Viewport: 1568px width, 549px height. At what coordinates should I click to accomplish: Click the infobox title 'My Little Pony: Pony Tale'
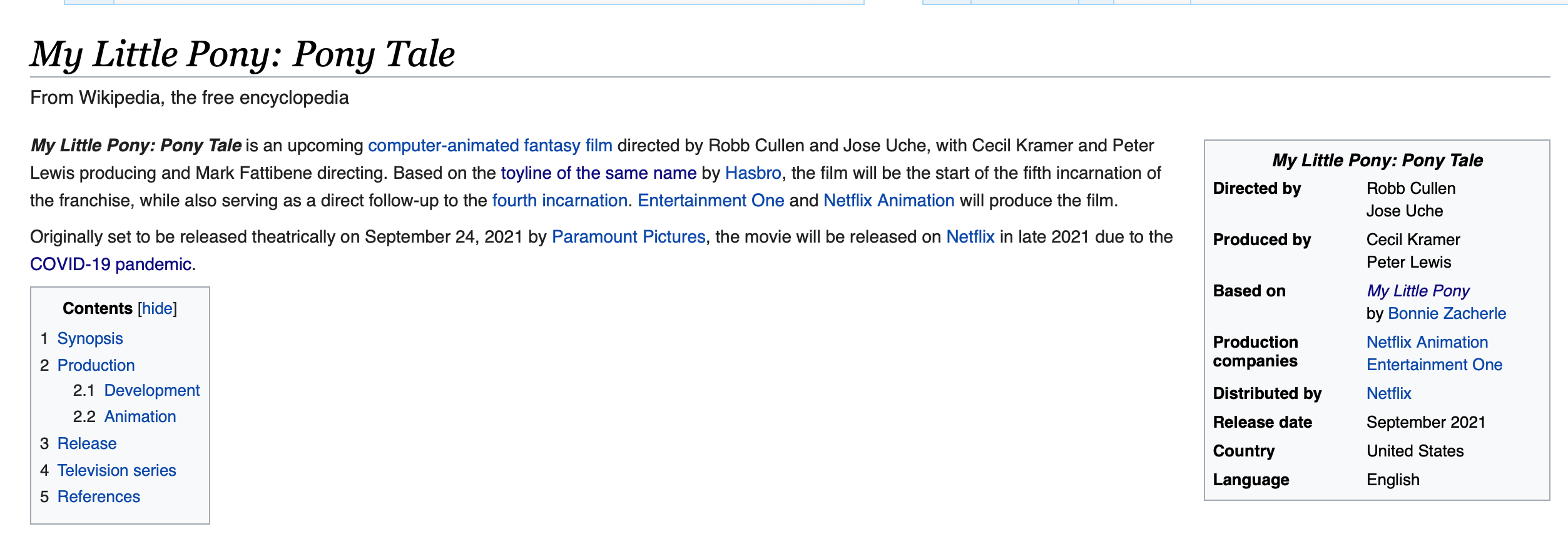click(1377, 161)
